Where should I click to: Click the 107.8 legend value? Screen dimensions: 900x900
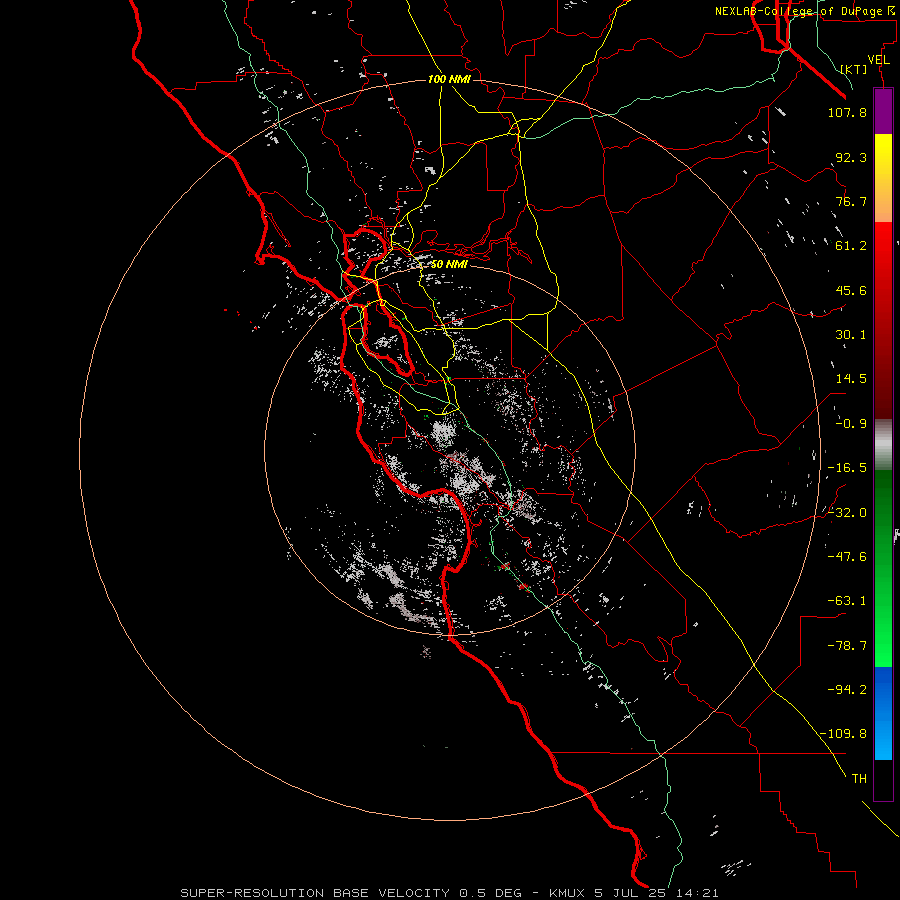click(847, 112)
